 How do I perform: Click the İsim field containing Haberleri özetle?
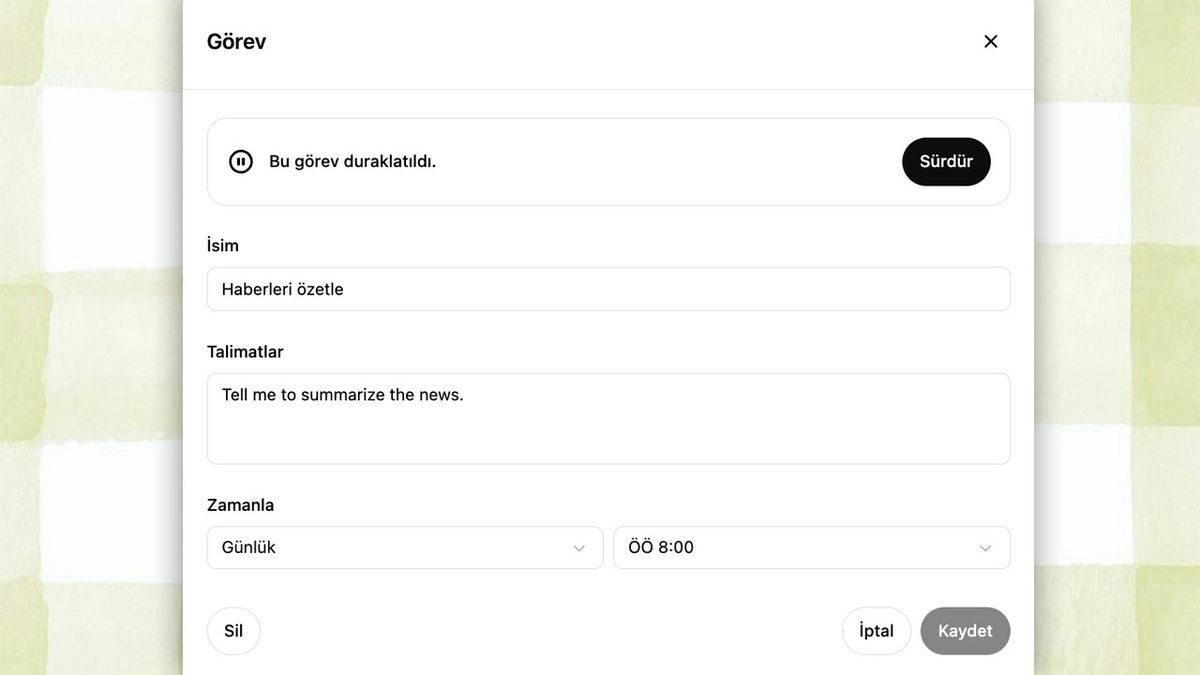608,289
